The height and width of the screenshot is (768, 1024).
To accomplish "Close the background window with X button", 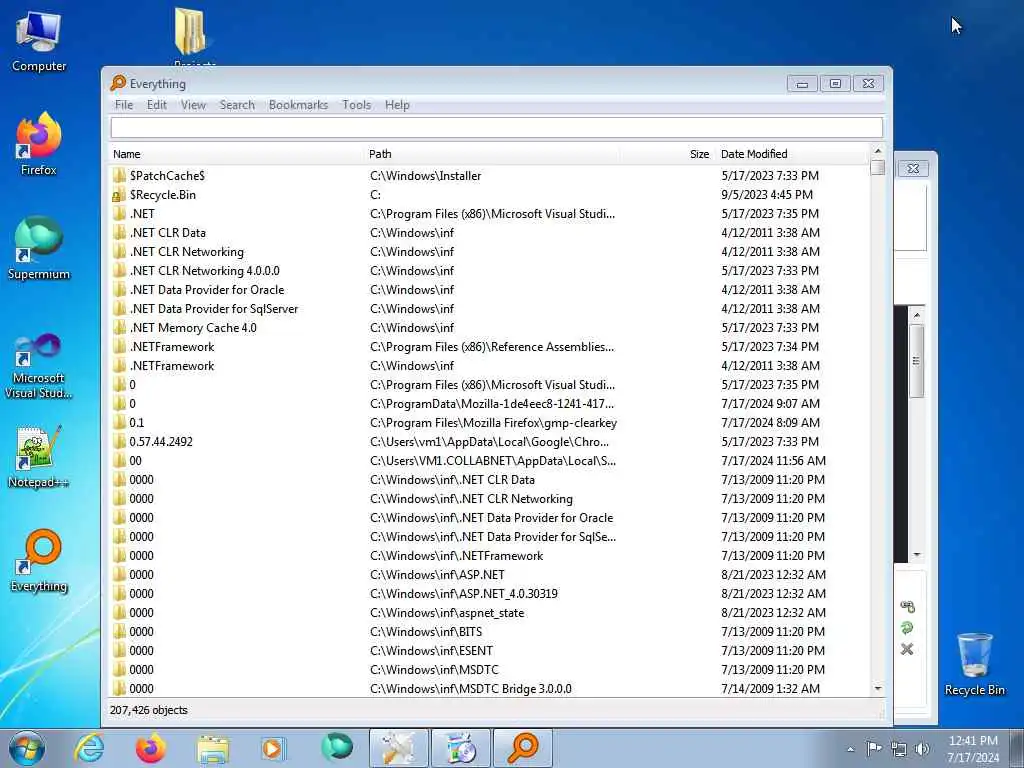I will tap(913, 168).
